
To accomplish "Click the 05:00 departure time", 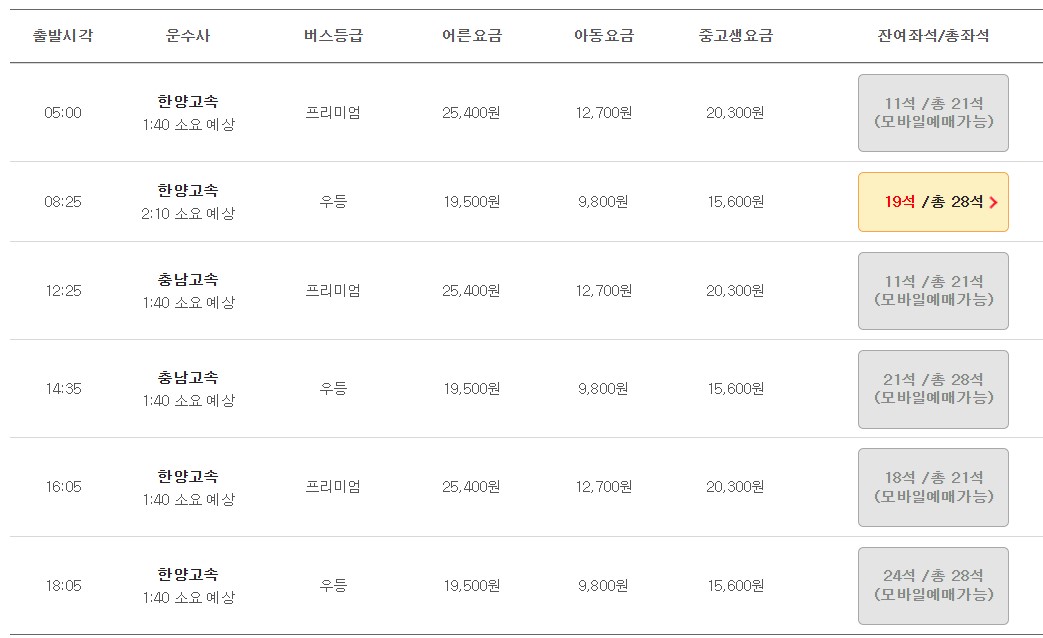I will [x=62, y=113].
